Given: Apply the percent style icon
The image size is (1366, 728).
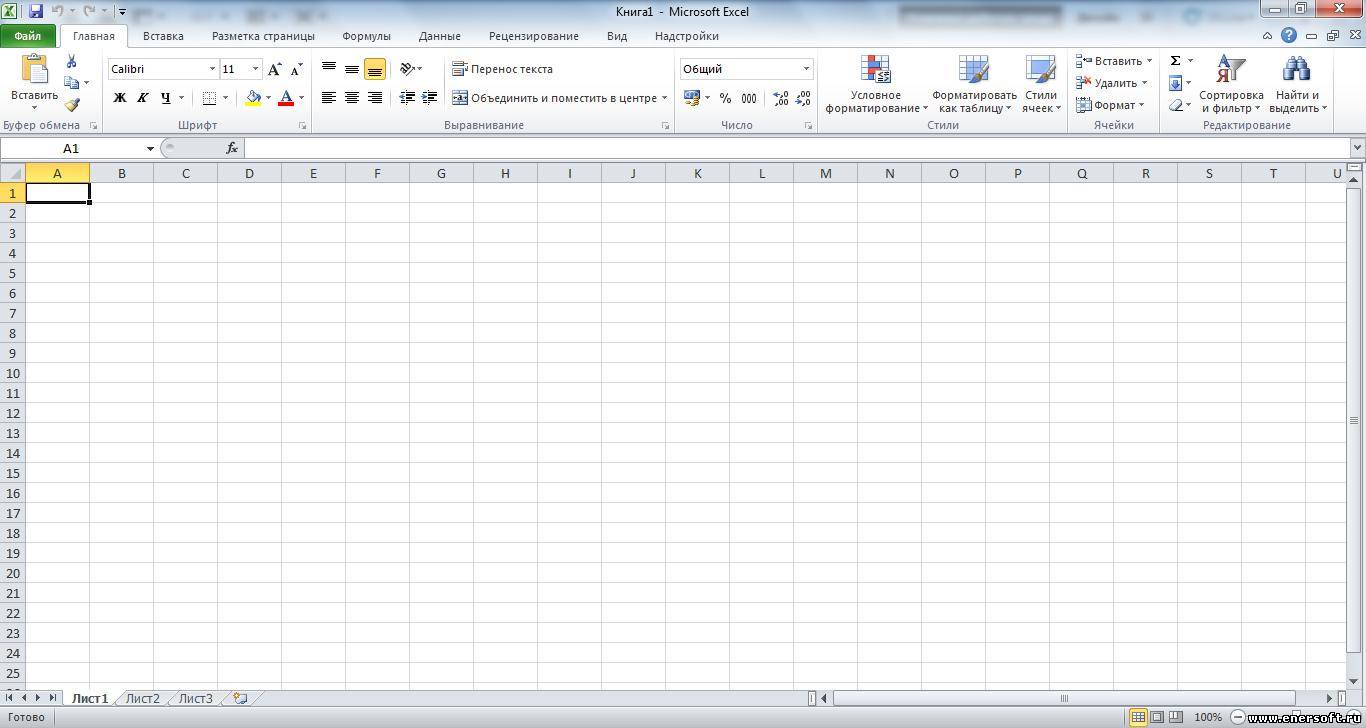Looking at the screenshot, I should click(725, 98).
